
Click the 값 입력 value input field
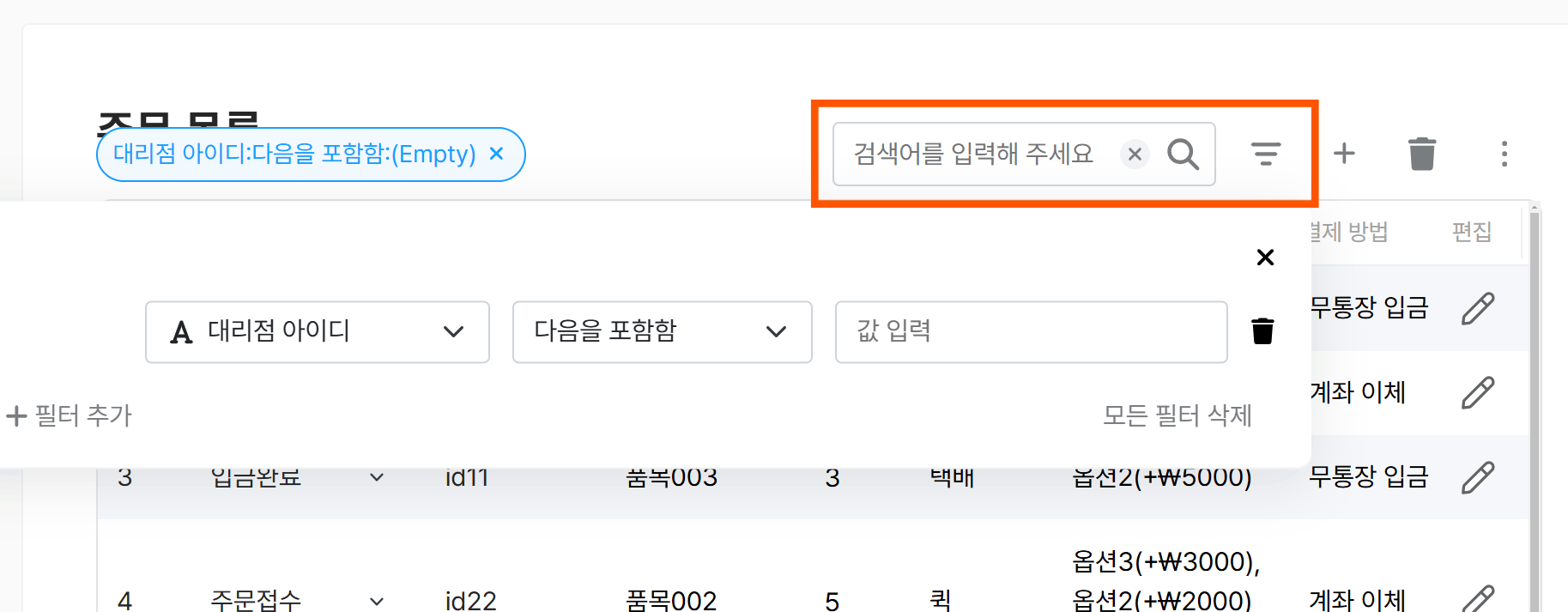pos(1030,332)
